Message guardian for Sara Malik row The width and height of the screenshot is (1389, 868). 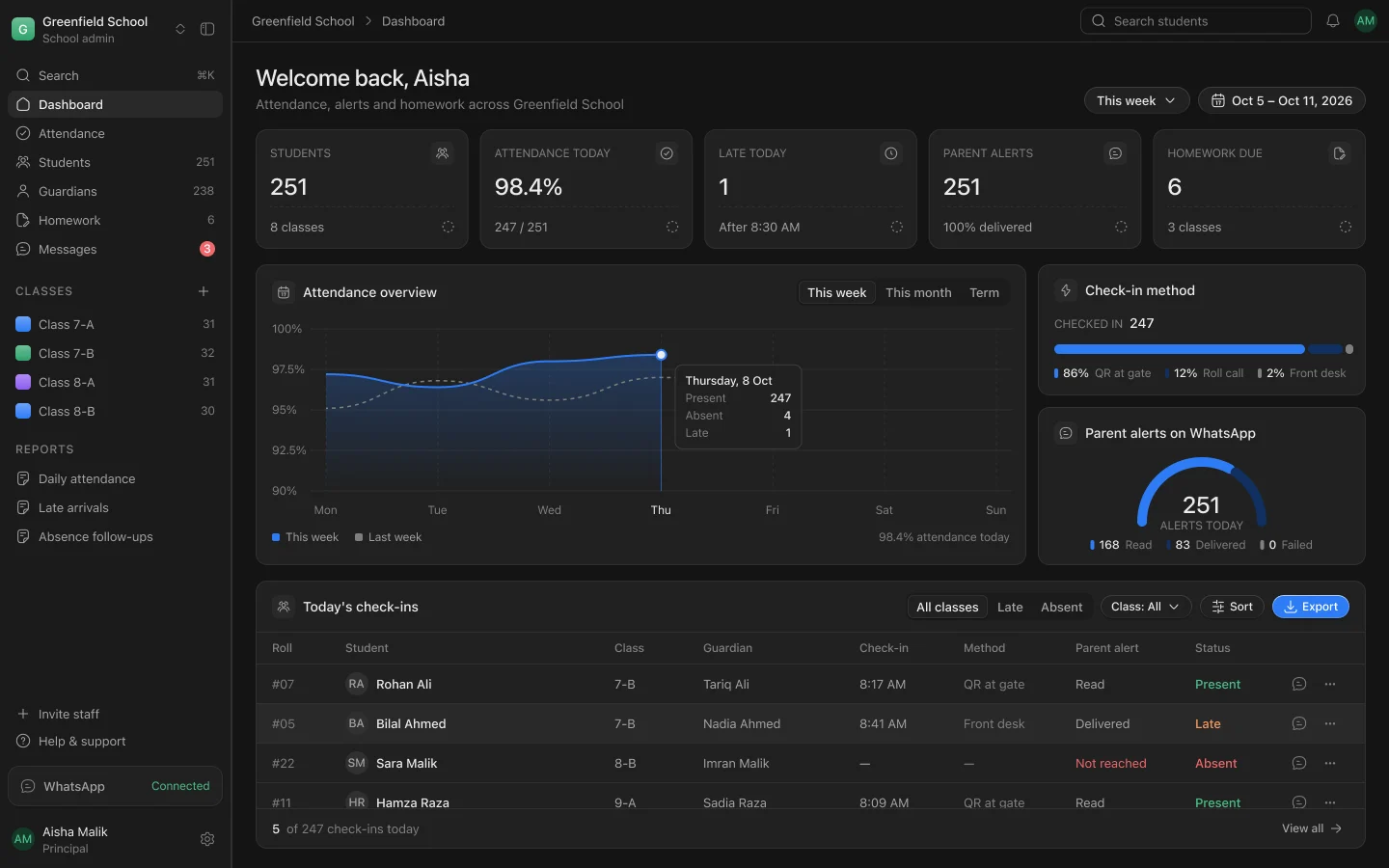pyautogui.click(x=1299, y=763)
